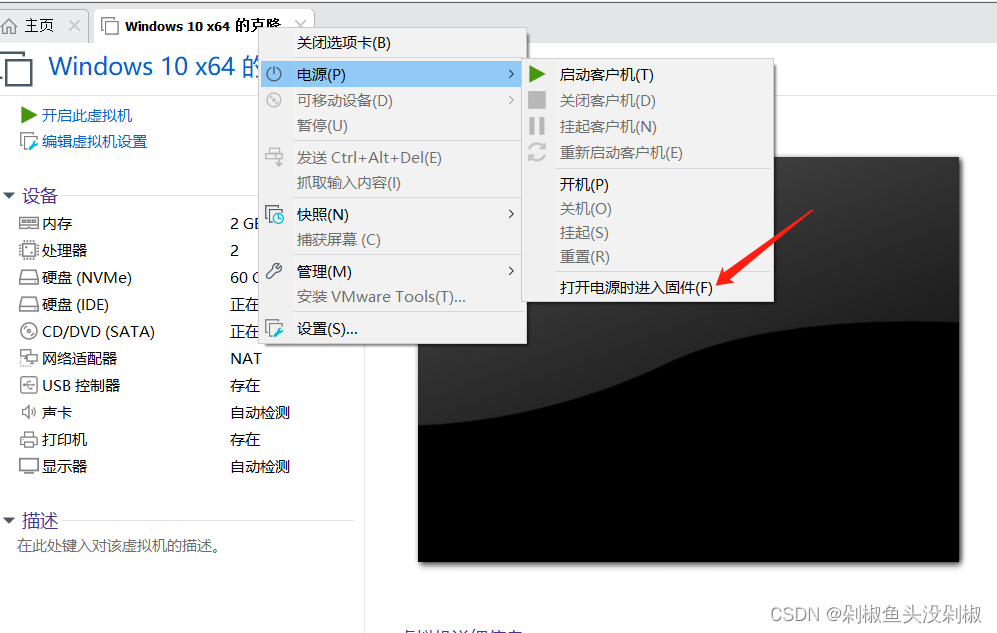This screenshot has width=997, height=633.
Task: Click the 打印机 存在 value
Action: click(245, 439)
